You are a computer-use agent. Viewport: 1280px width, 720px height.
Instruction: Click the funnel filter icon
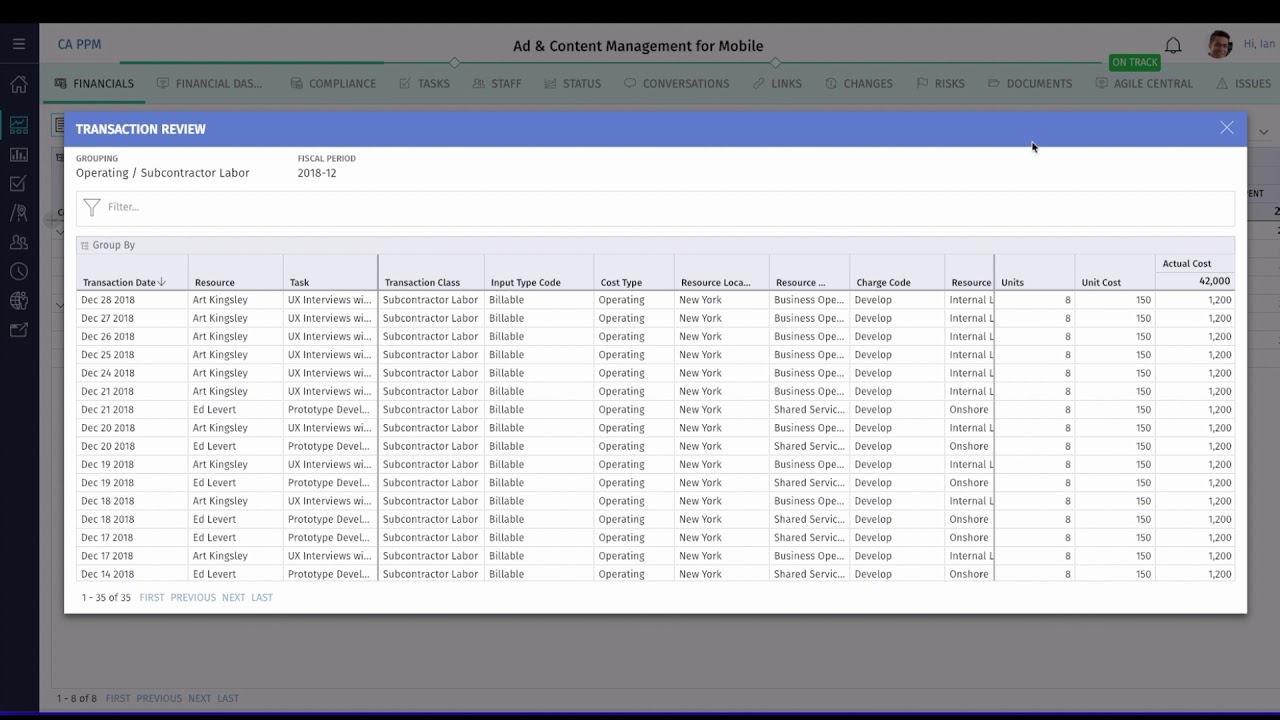(x=92, y=207)
